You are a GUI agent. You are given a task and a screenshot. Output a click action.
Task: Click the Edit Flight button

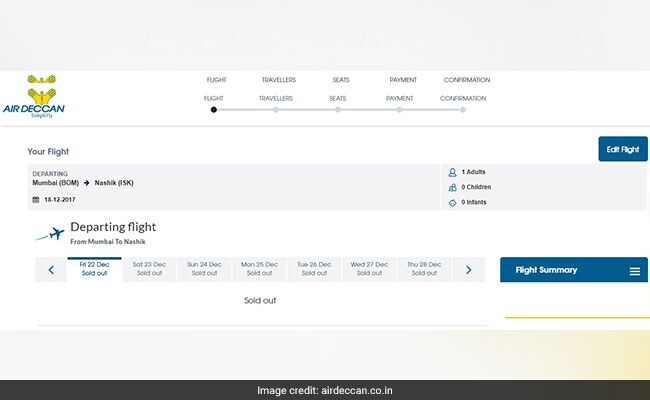click(623, 149)
